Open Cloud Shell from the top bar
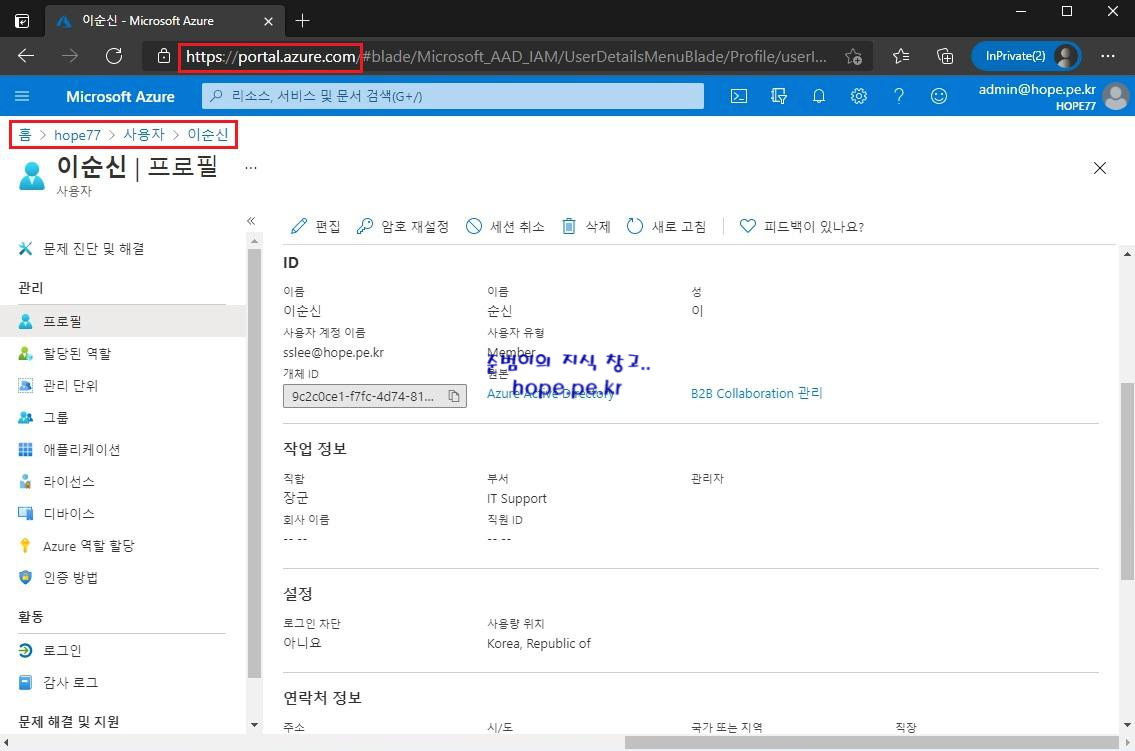This screenshot has height=751, width=1135. coord(738,96)
